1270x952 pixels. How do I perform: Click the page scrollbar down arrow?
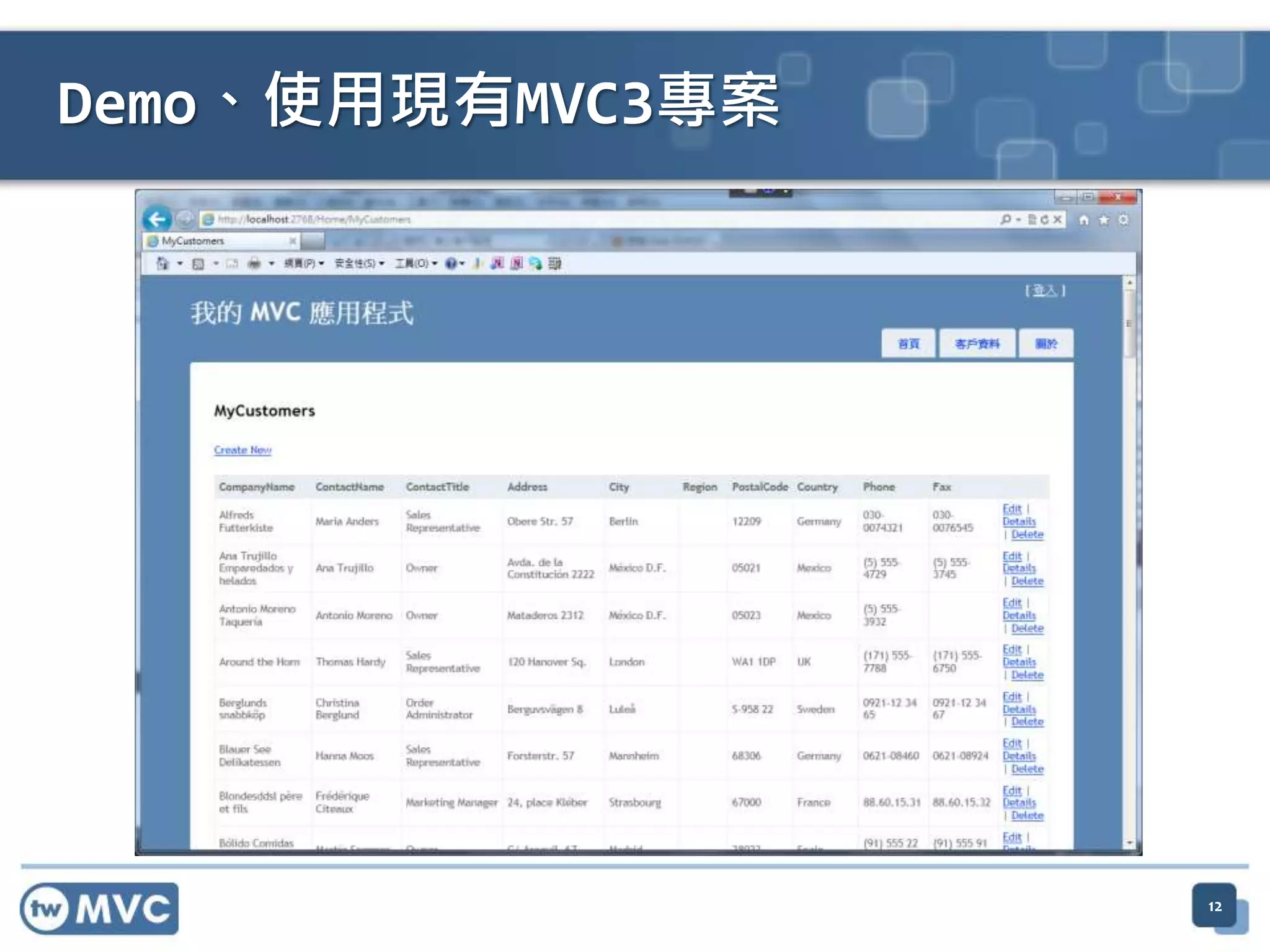point(1129,843)
